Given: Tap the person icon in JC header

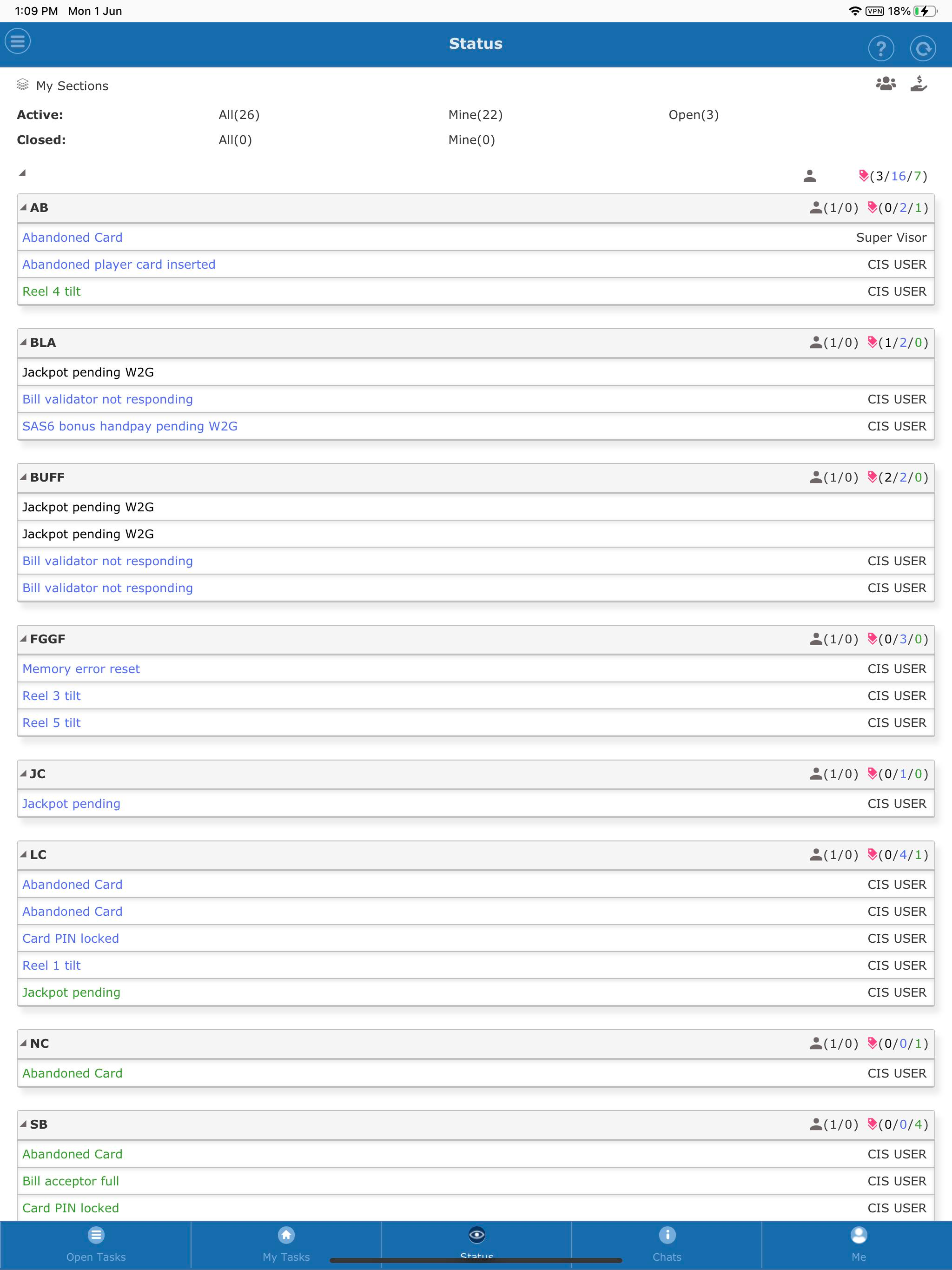Looking at the screenshot, I should (x=816, y=774).
